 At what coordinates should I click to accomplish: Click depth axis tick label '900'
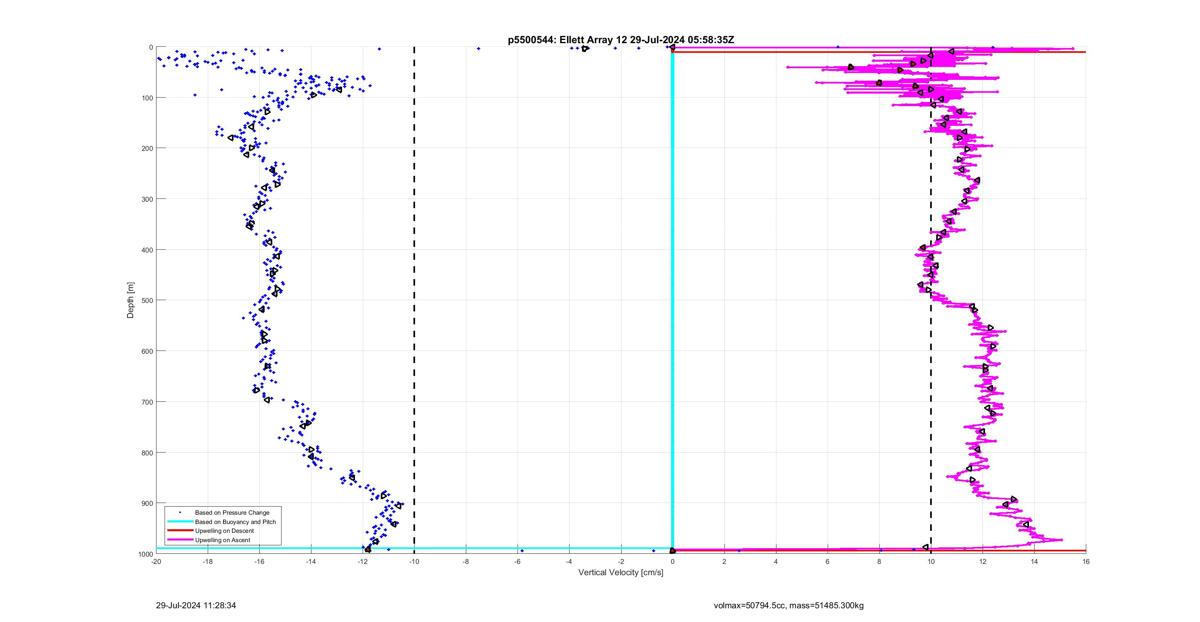tap(146, 503)
